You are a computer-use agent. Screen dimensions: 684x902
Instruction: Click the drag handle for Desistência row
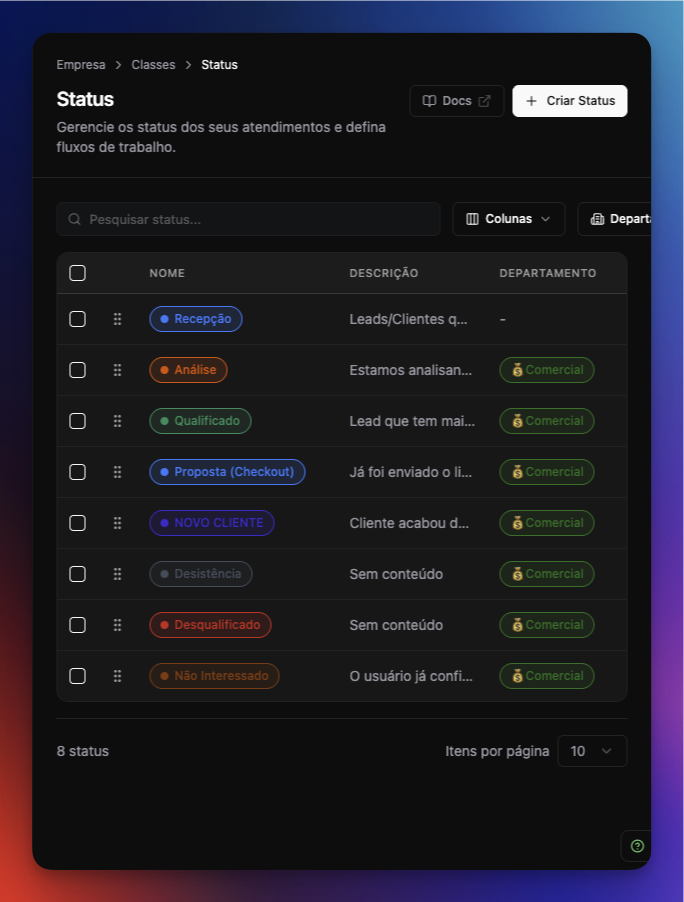[117, 574]
